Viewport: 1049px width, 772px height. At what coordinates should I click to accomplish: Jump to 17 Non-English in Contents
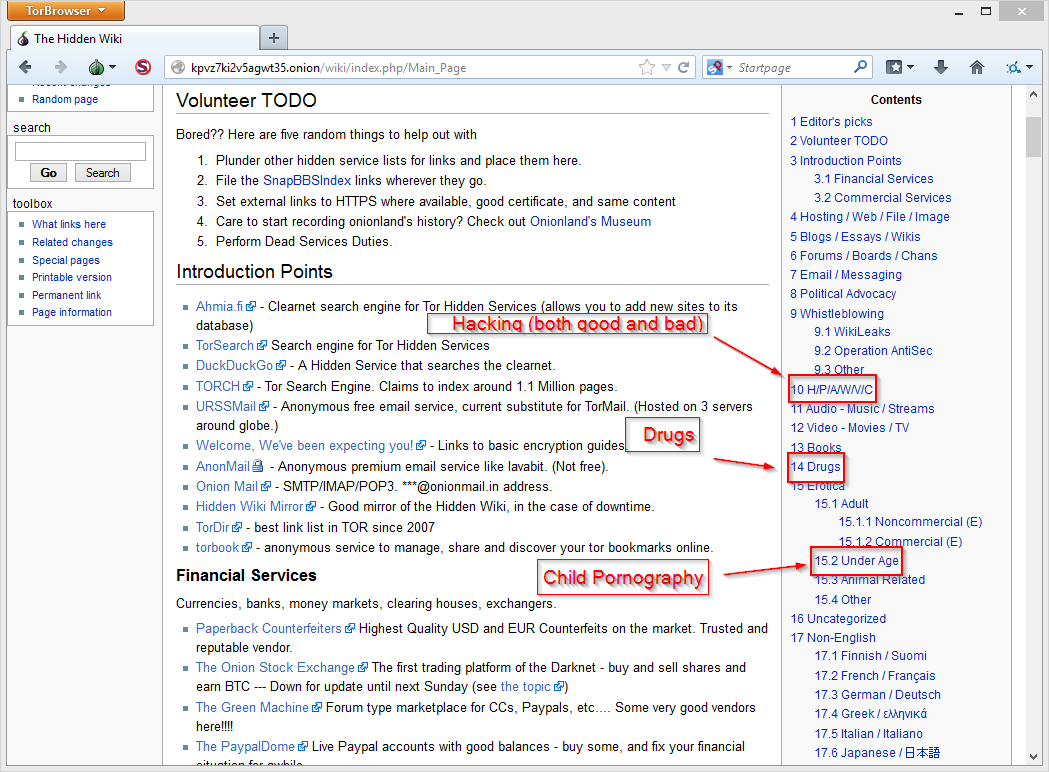point(833,638)
